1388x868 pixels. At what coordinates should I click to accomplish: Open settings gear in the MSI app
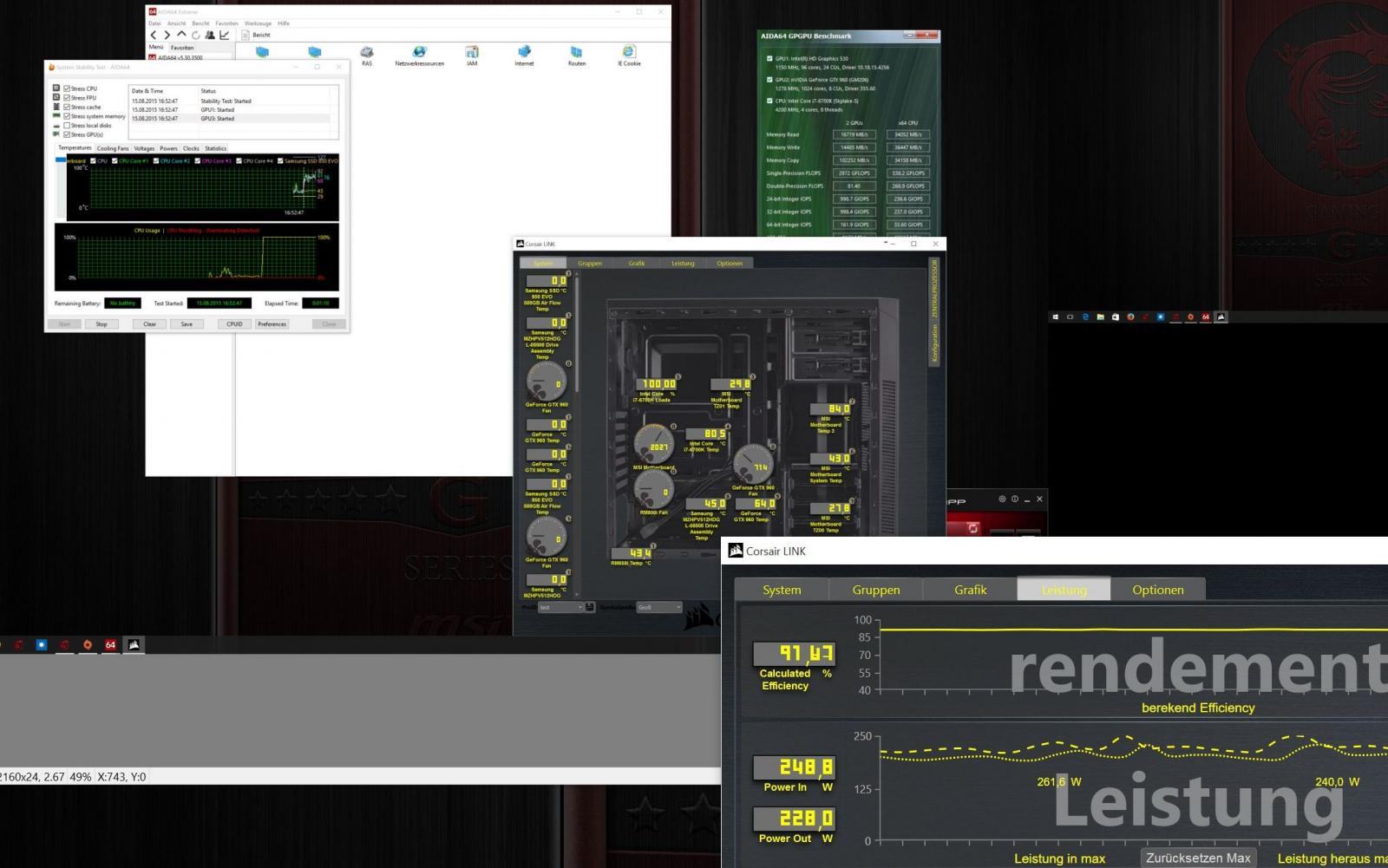click(x=1002, y=499)
